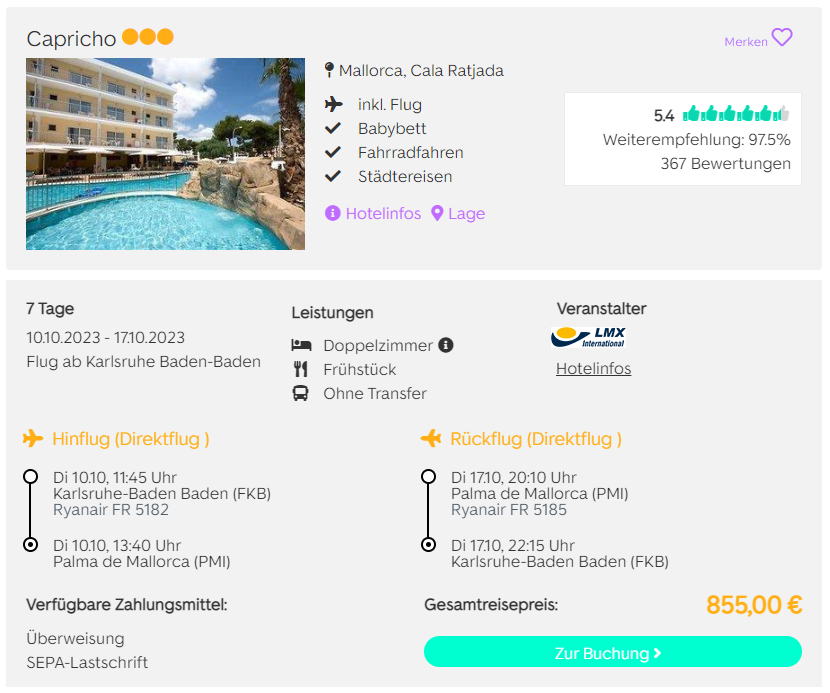Click the Hotelinfos info circle icon
The image size is (830, 693).
click(x=332, y=213)
